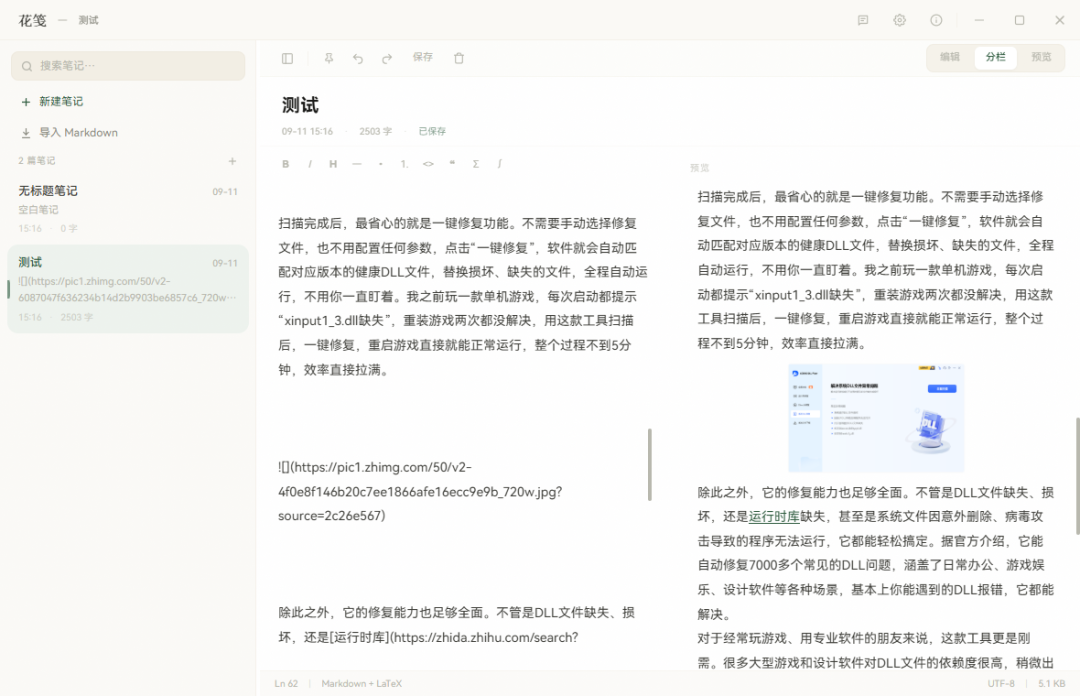Open settings gear in title bar
This screenshot has width=1080, height=696.
point(900,21)
